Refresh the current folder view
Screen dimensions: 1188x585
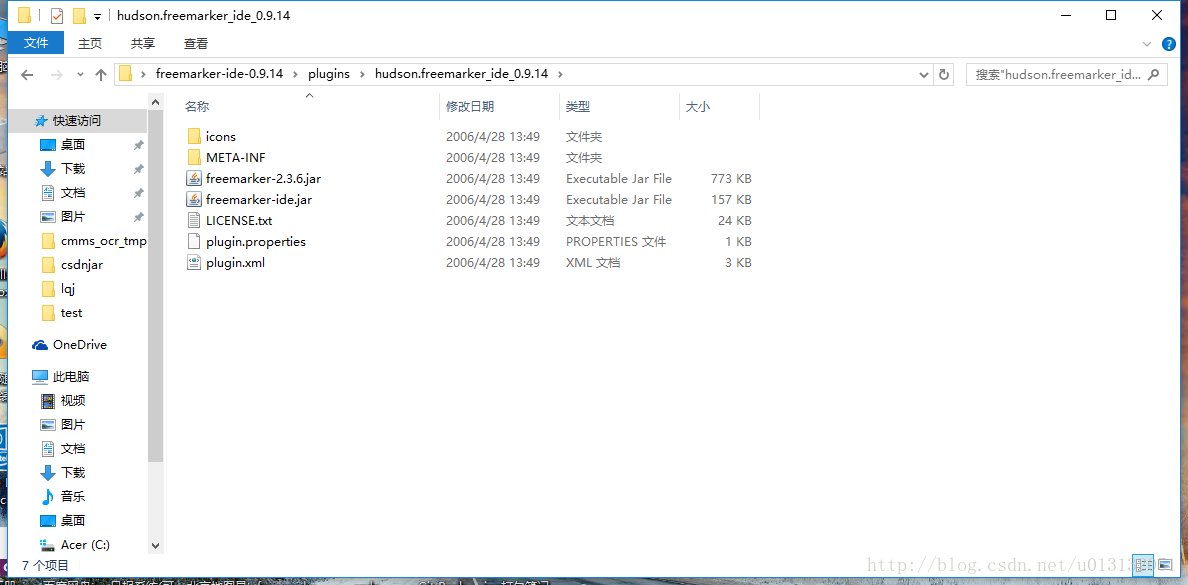pos(944,74)
